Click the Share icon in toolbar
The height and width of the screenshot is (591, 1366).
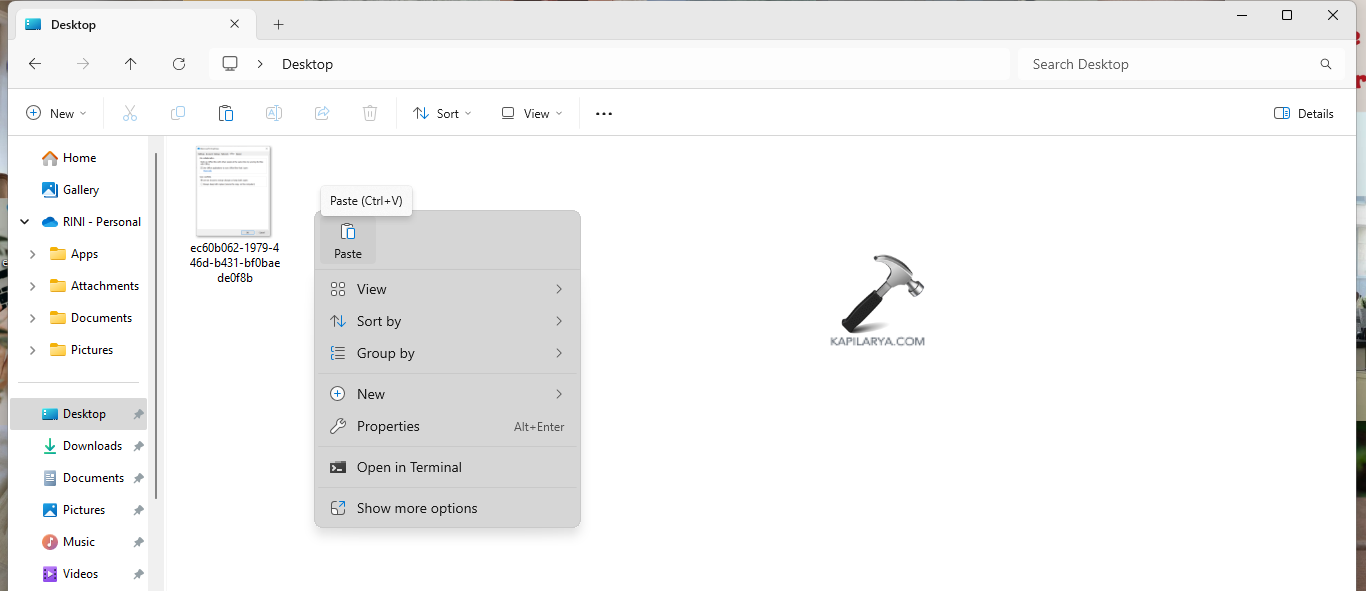point(322,114)
